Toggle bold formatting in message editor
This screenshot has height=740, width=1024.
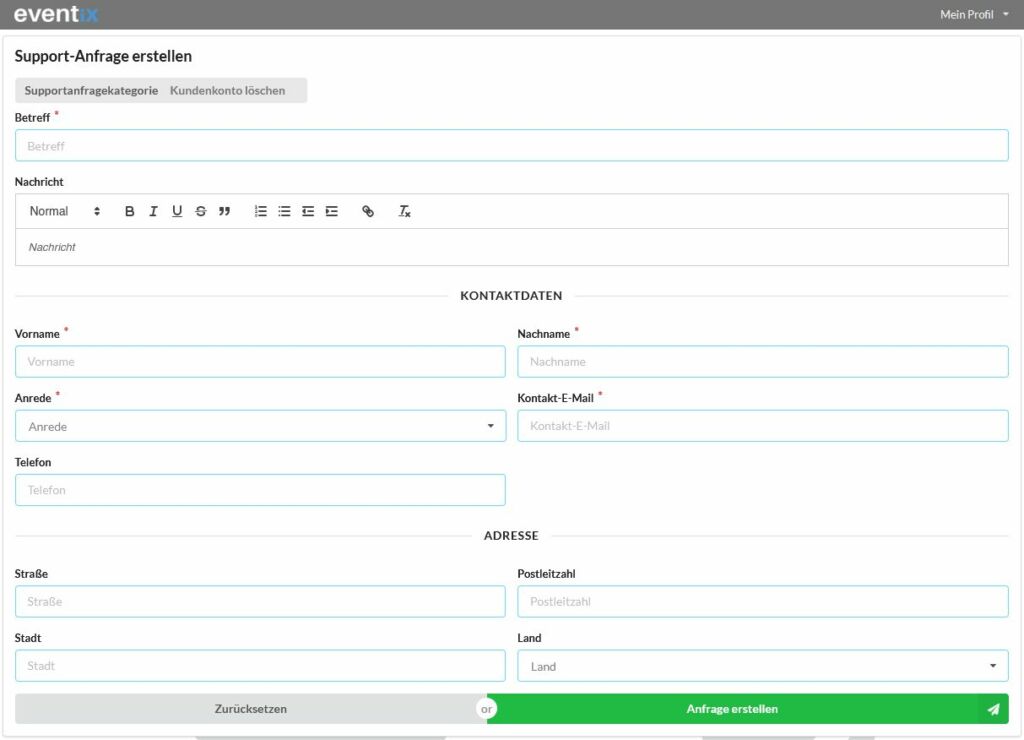(x=129, y=211)
